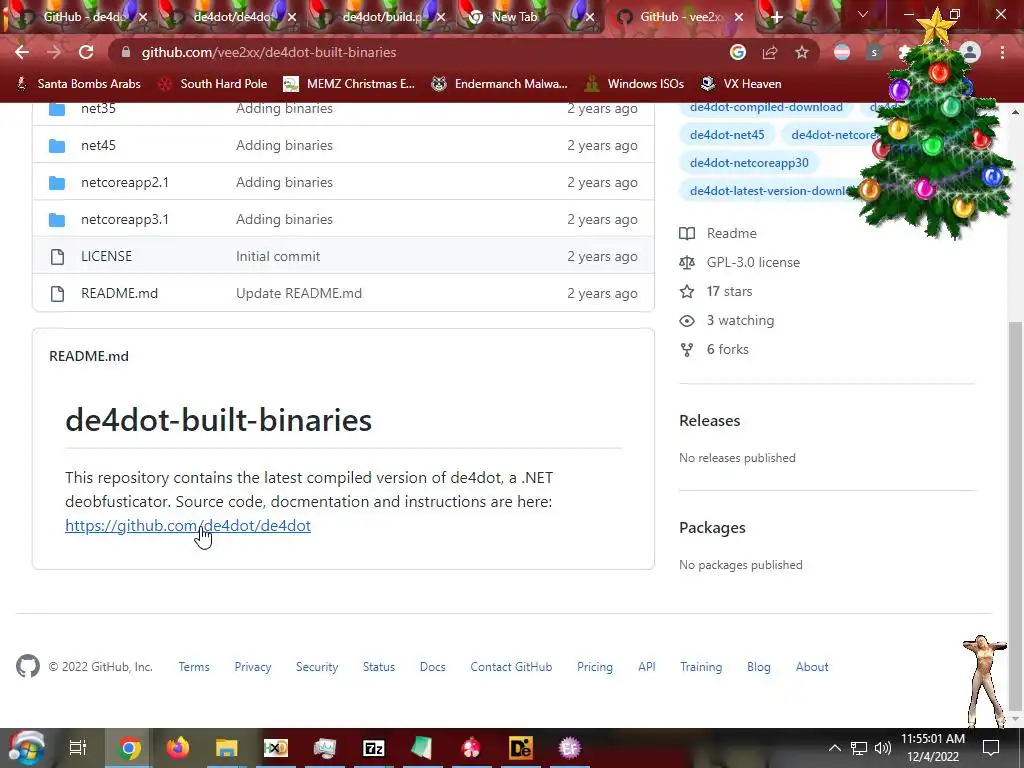Screen dimensions: 1024x768
Task: Open the VX Heaven bookmark
Action: (x=741, y=84)
